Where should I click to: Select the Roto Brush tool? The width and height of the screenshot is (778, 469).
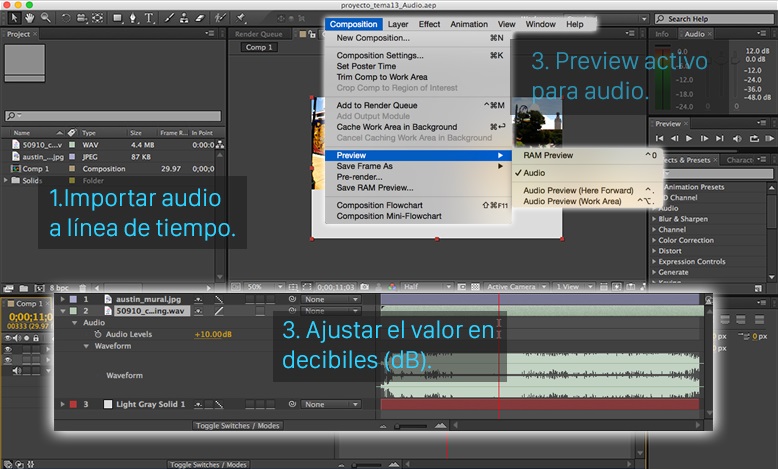[x=220, y=18]
